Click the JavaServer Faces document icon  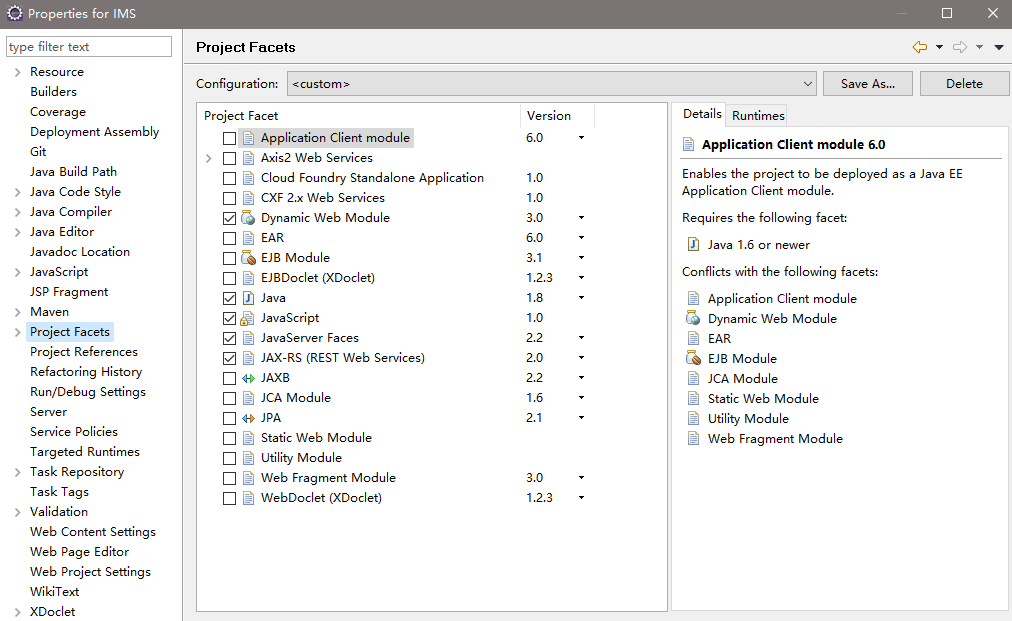tap(248, 338)
